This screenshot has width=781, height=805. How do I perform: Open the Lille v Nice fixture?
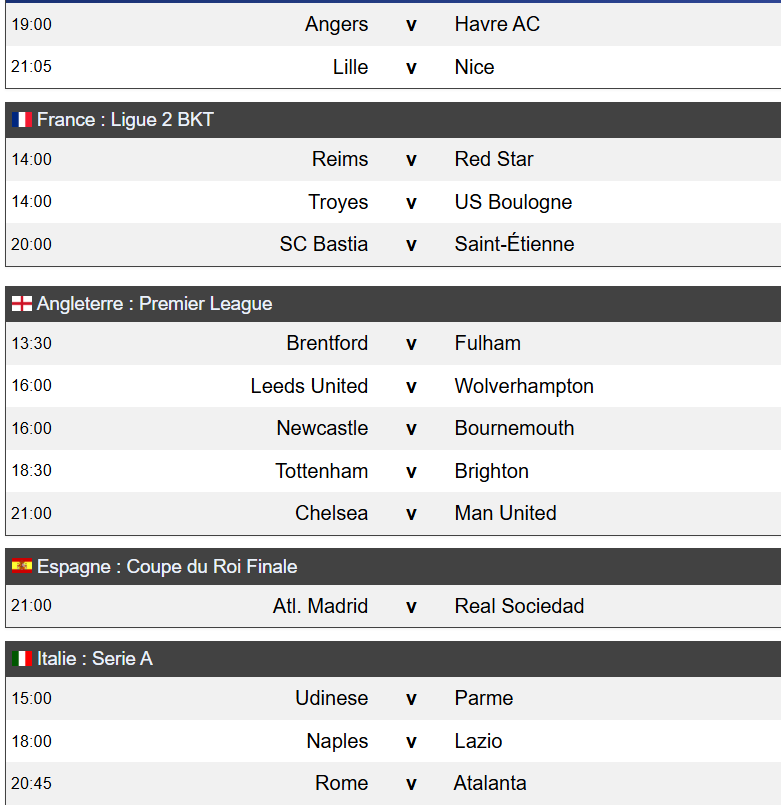[x=411, y=68]
